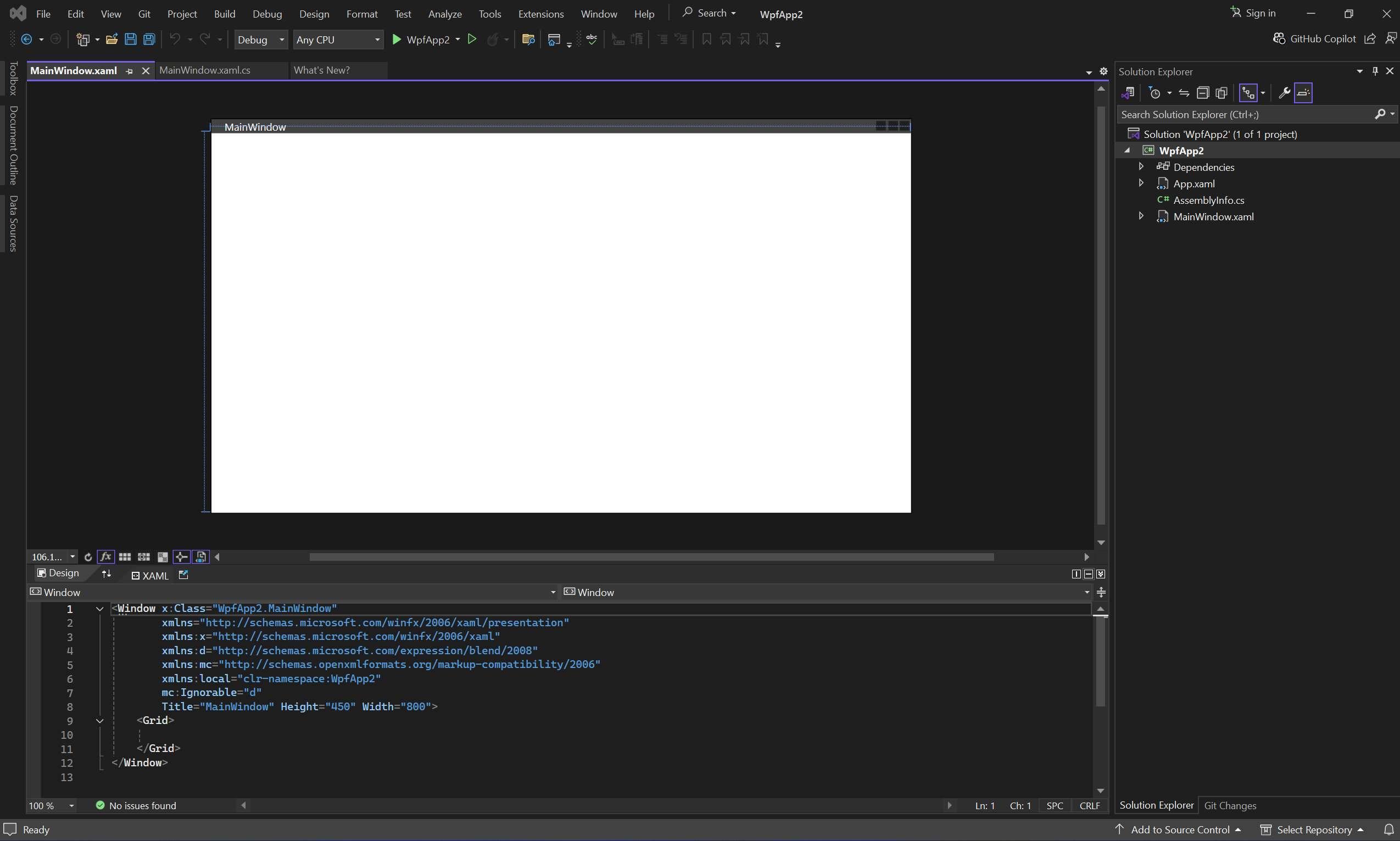Click the Navigate Backward arrow icon
This screenshot has width=1400, height=841.
tap(26, 39)
